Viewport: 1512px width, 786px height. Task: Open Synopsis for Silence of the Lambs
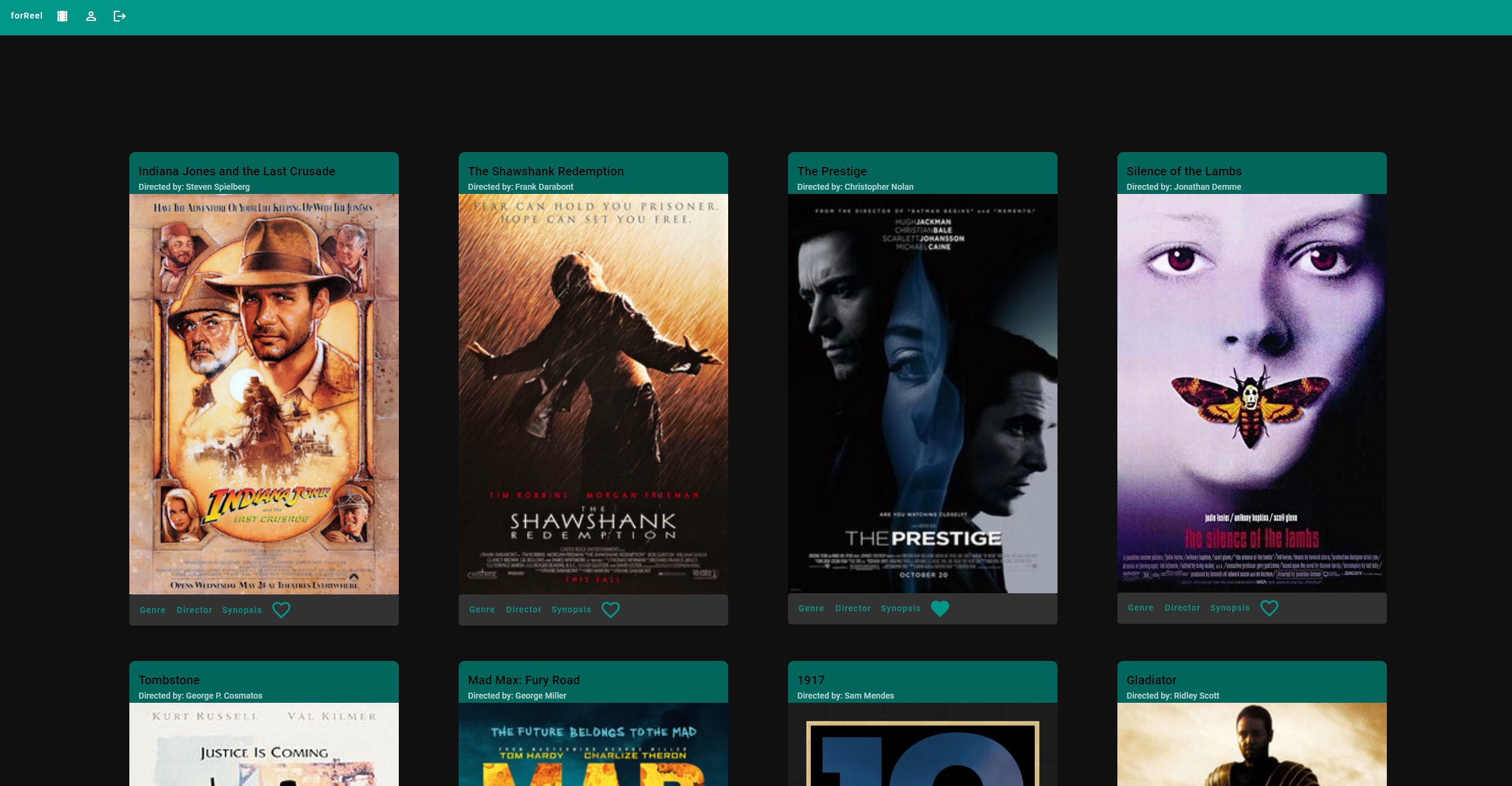1230,608
